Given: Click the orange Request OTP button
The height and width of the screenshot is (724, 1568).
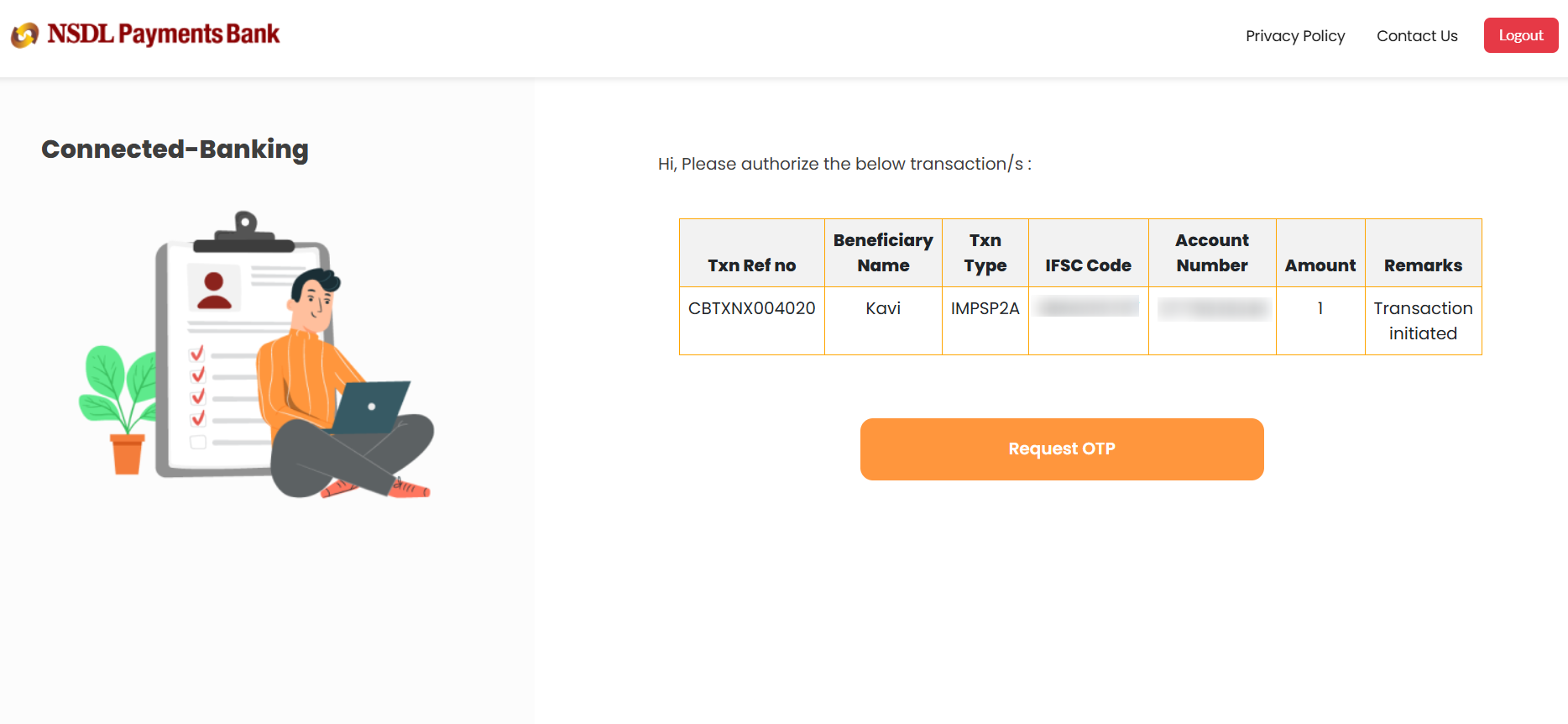Looking at the screenshot, I should click(x=1061, y=449).
